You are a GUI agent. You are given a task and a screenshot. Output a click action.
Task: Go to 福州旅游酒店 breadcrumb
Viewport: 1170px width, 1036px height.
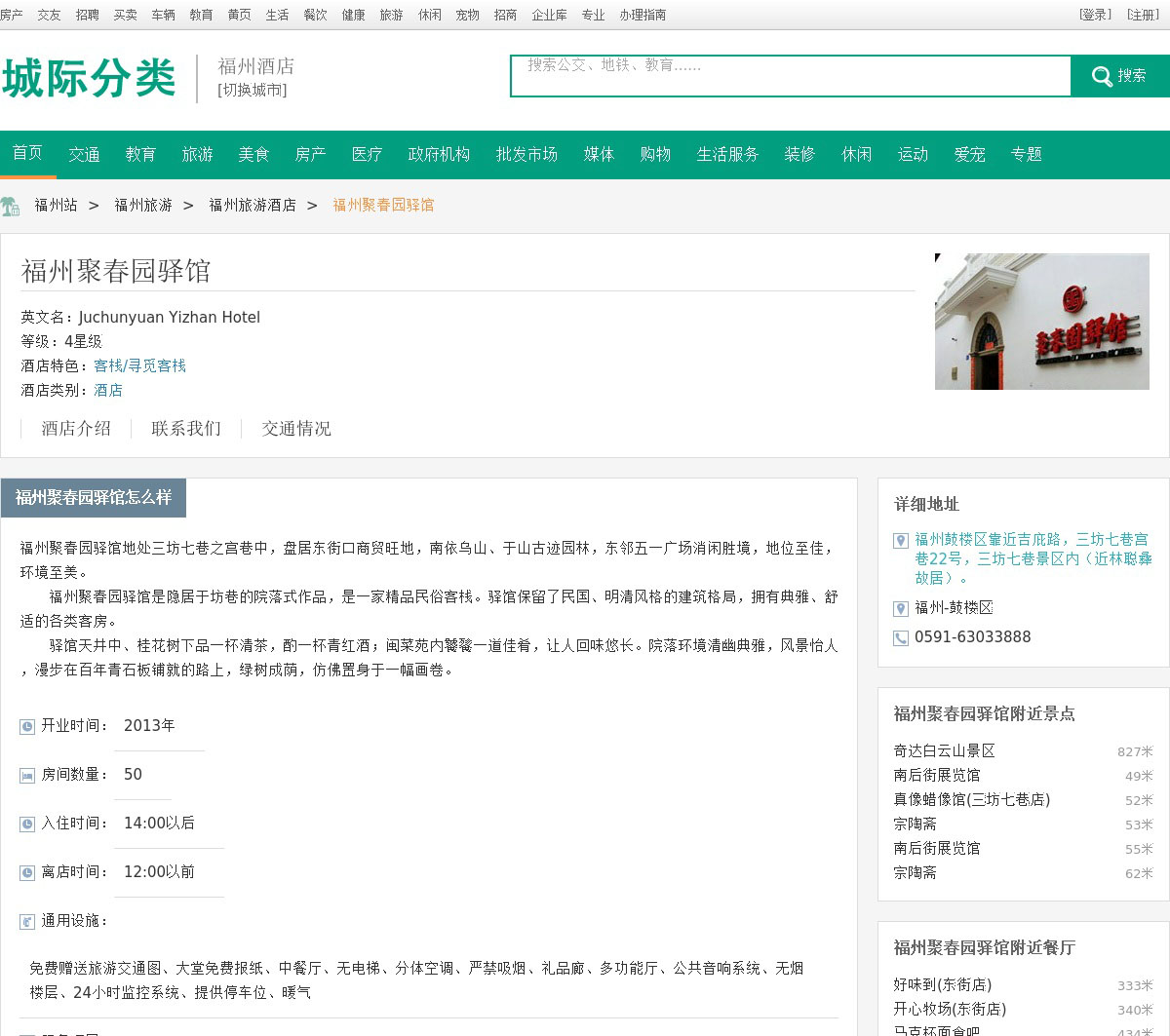[x=253, y=205]
